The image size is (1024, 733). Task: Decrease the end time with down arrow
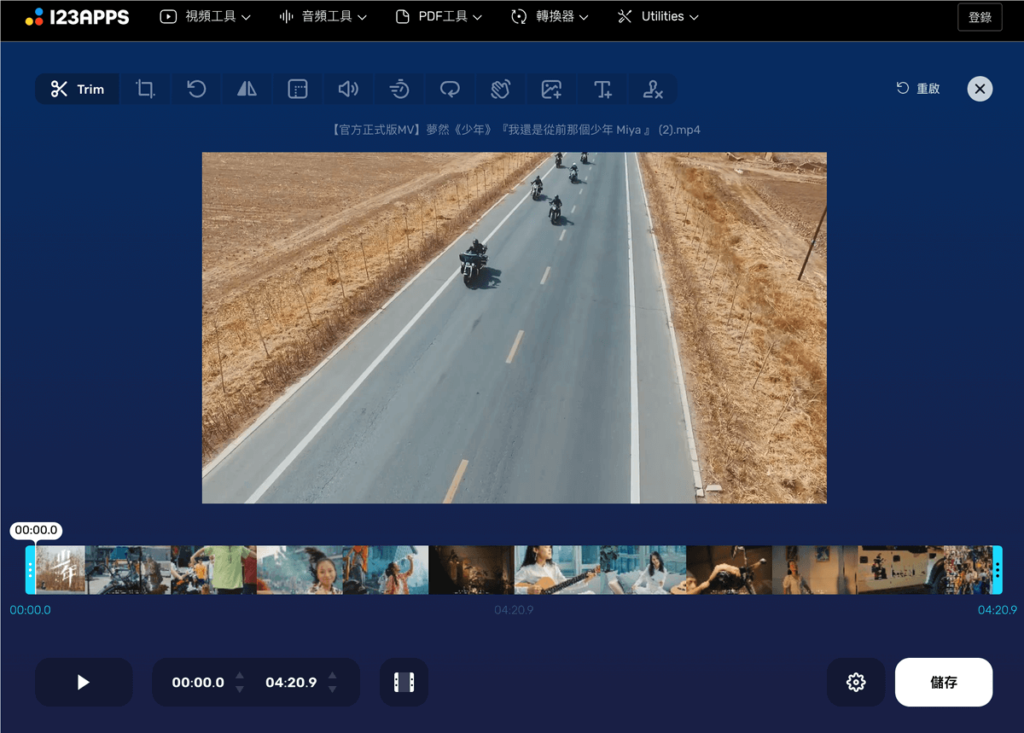click(332, 689)
